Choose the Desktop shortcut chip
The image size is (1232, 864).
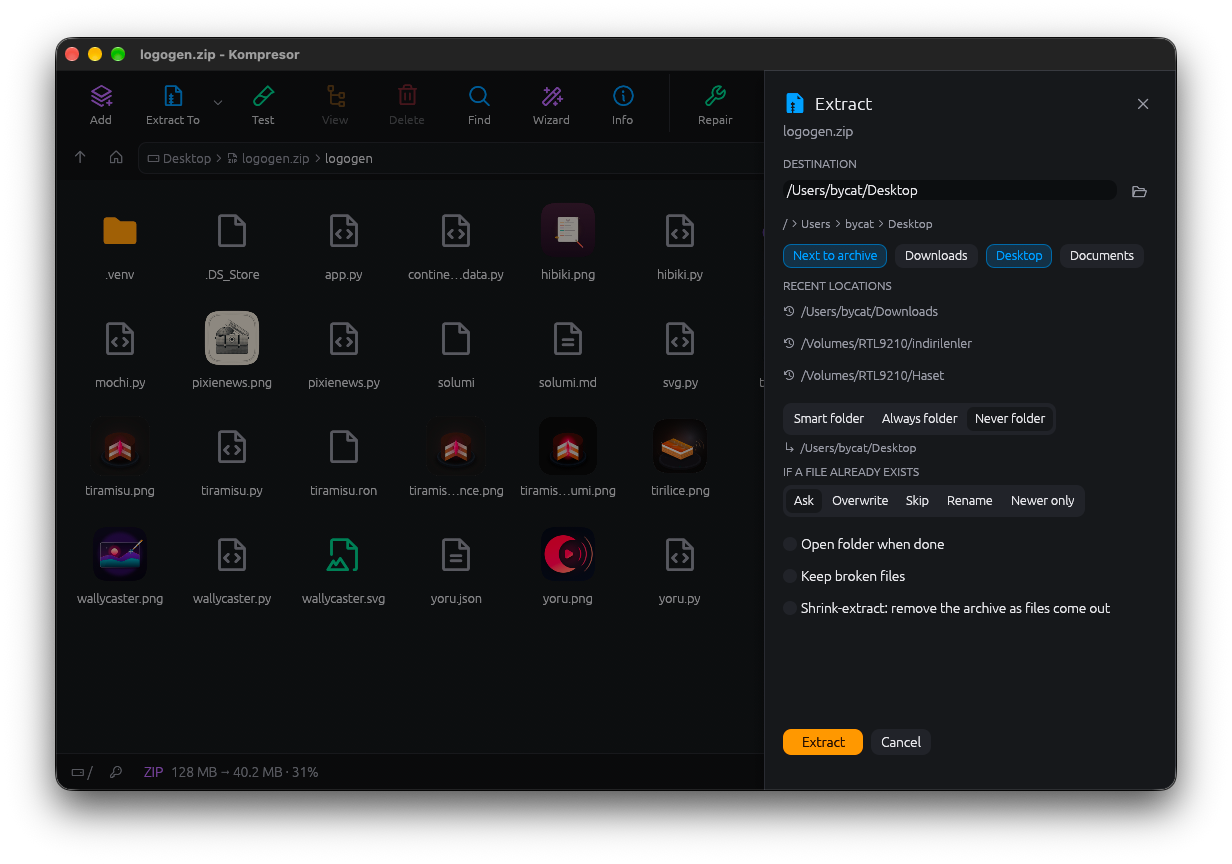pos(1019,256)
